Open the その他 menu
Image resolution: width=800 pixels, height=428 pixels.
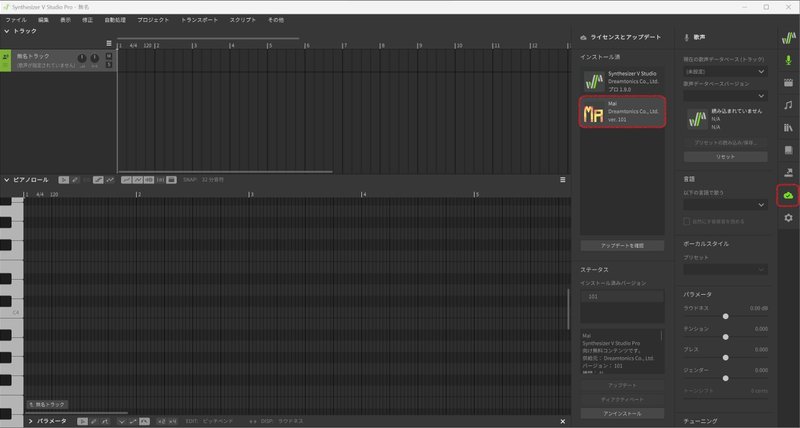276,20
